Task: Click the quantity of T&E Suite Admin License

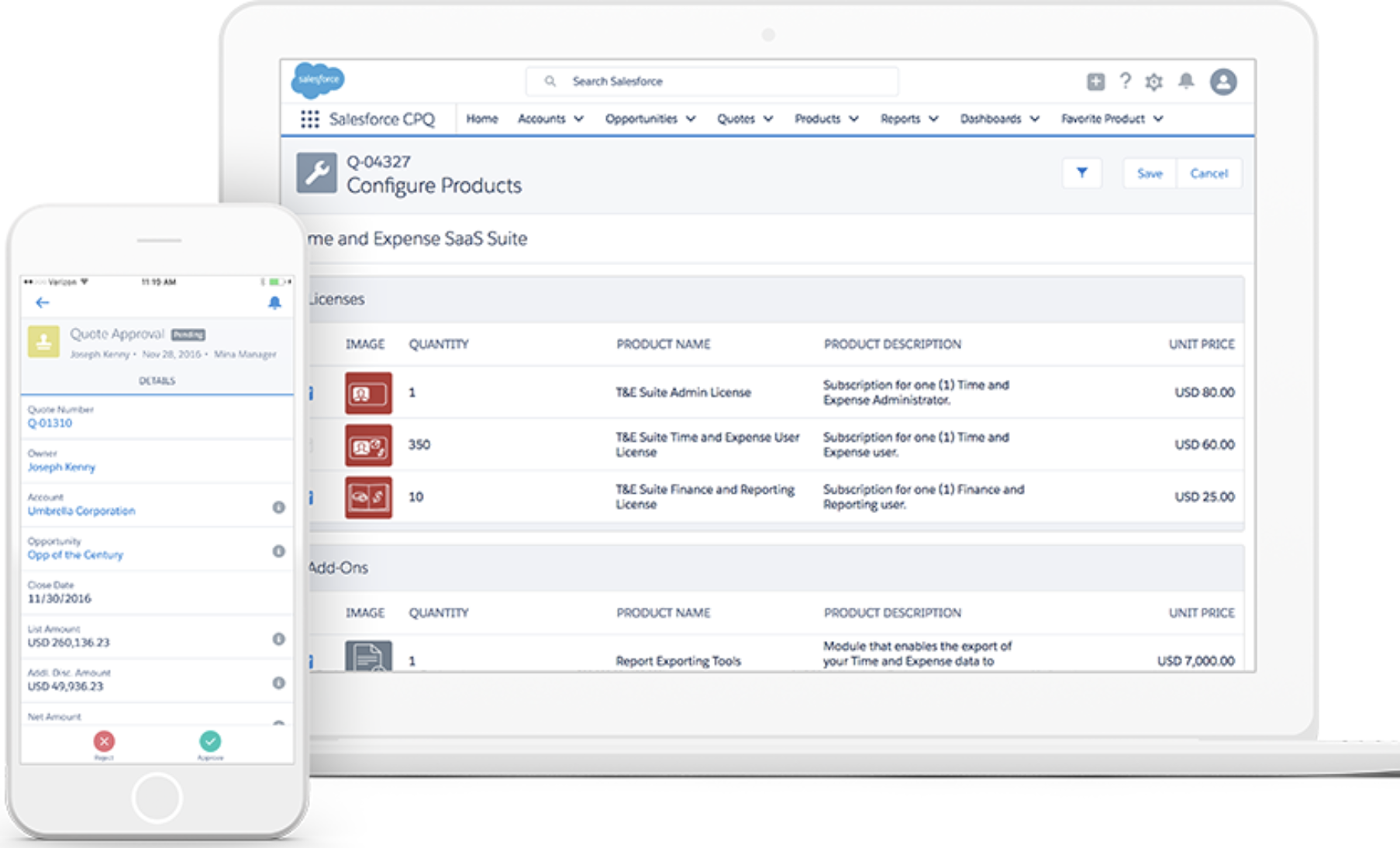Action: click(412, 393)
